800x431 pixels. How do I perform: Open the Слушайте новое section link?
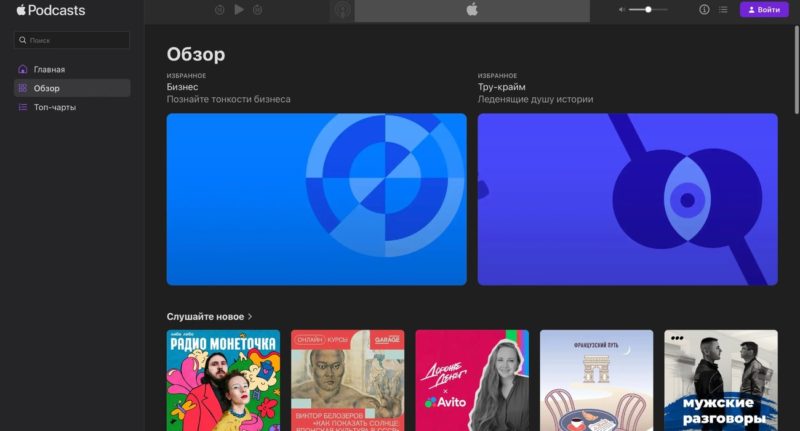205,317
